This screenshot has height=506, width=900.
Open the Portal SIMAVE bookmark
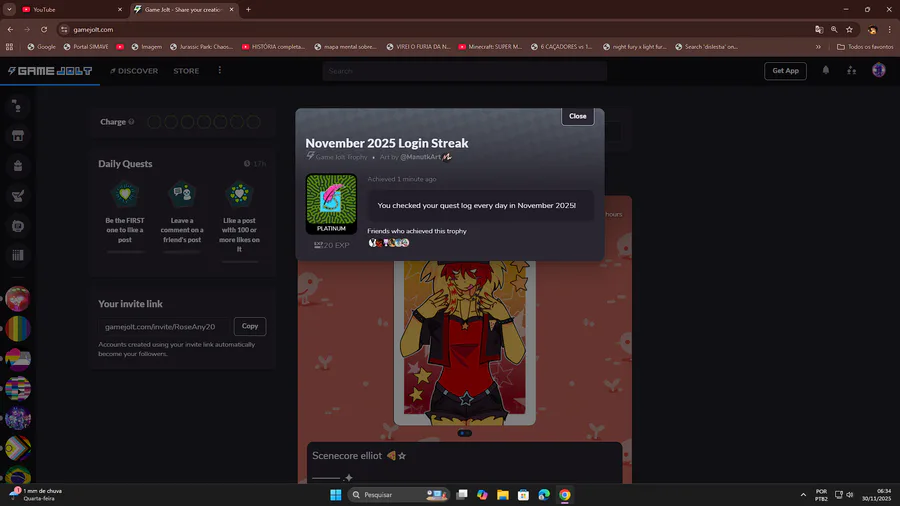point(86,46)
